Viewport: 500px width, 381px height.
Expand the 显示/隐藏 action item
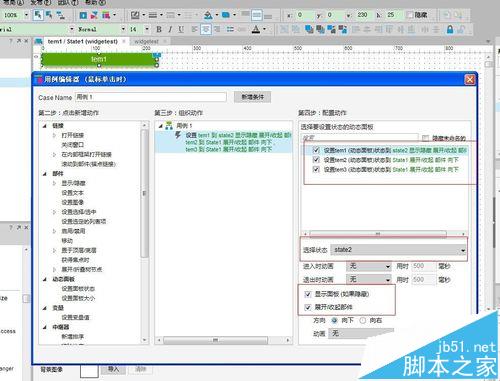54,183
